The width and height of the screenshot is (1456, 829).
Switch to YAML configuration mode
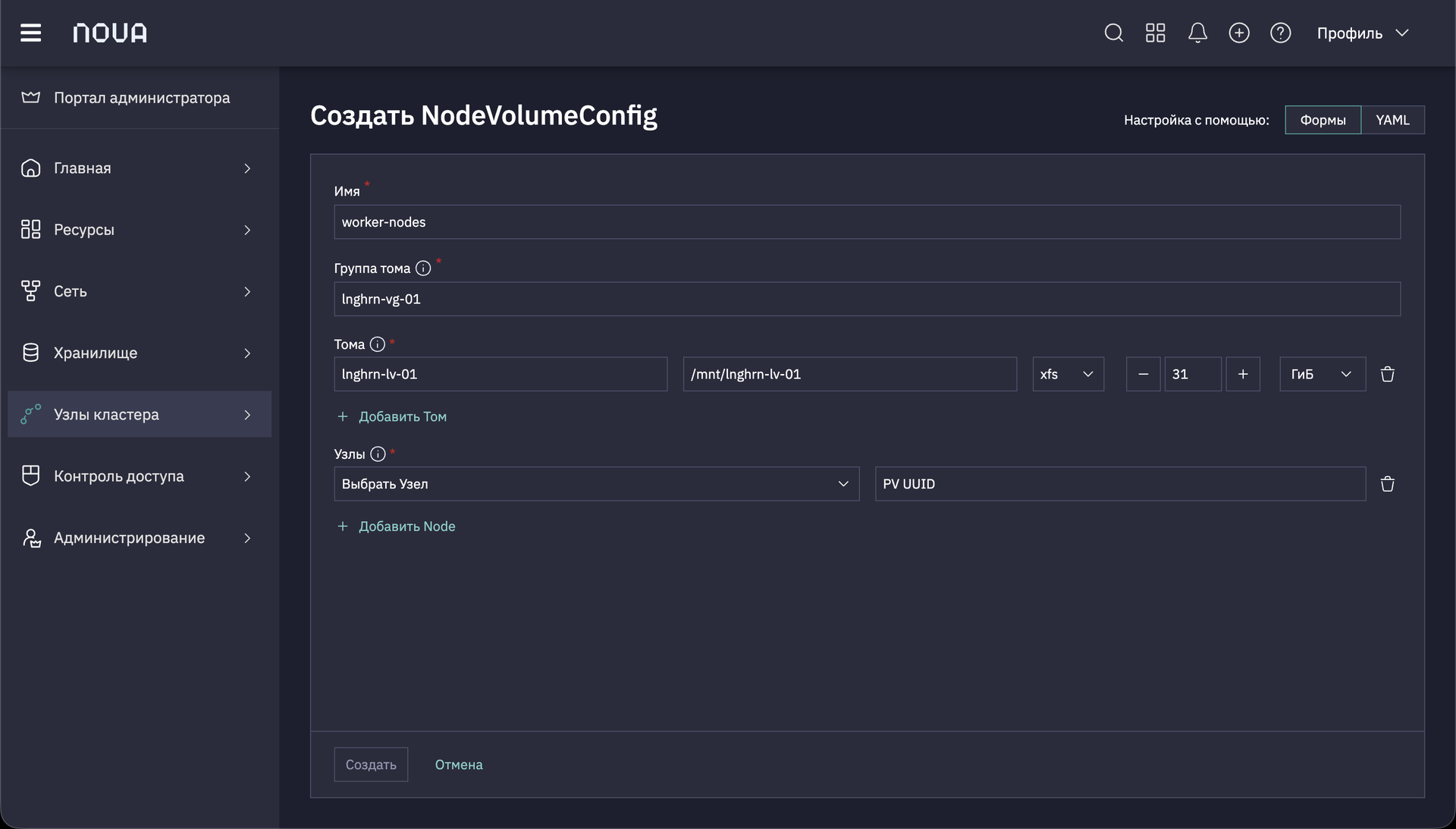(1392, 120)
